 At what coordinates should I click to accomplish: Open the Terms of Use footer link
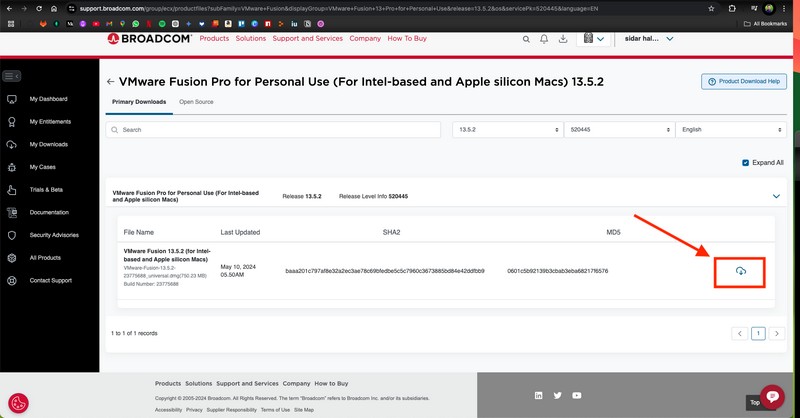(275, 410)
